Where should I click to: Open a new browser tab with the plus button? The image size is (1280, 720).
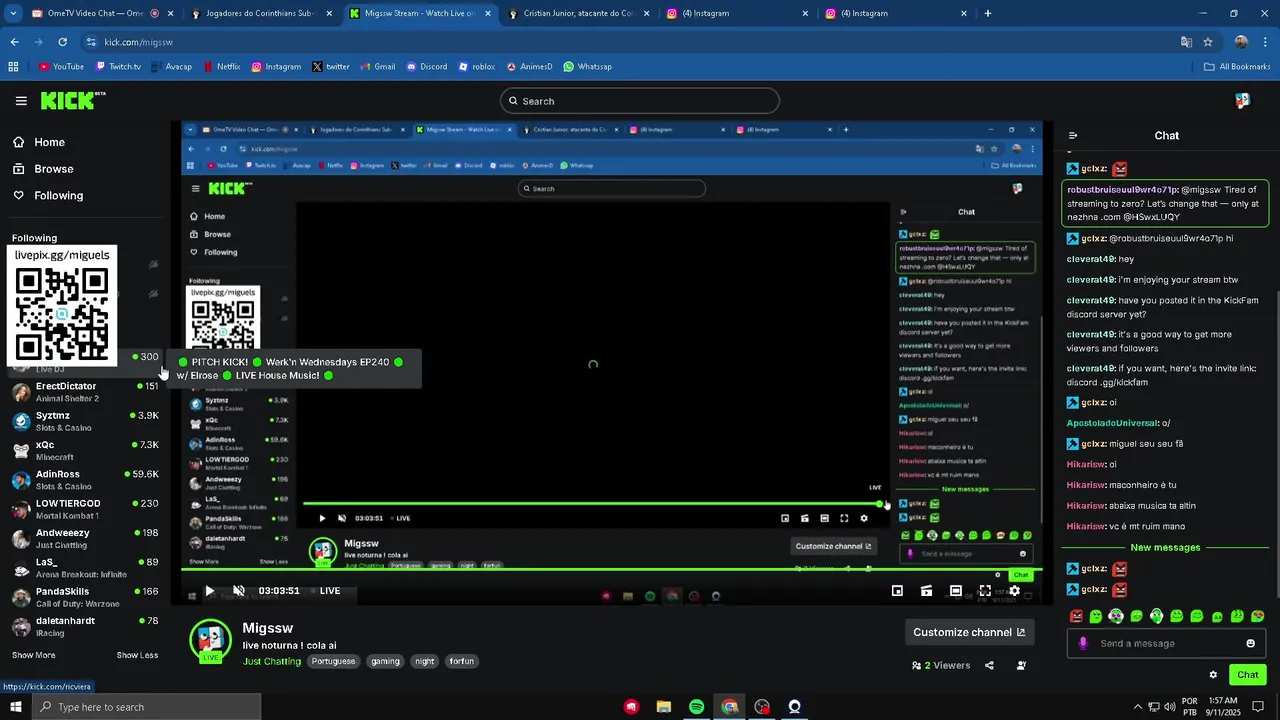pos(988,14)
